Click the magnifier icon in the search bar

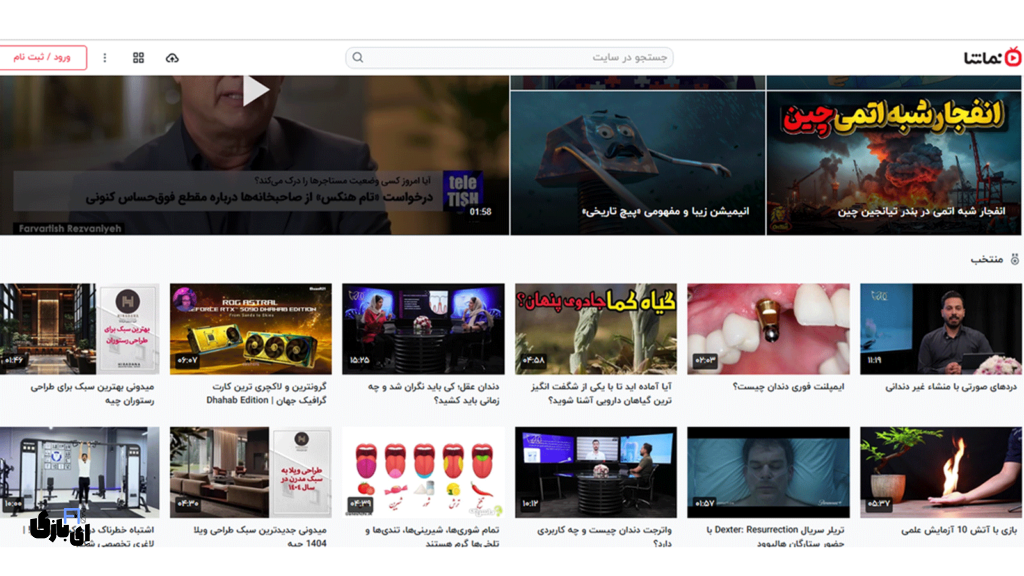358,58
